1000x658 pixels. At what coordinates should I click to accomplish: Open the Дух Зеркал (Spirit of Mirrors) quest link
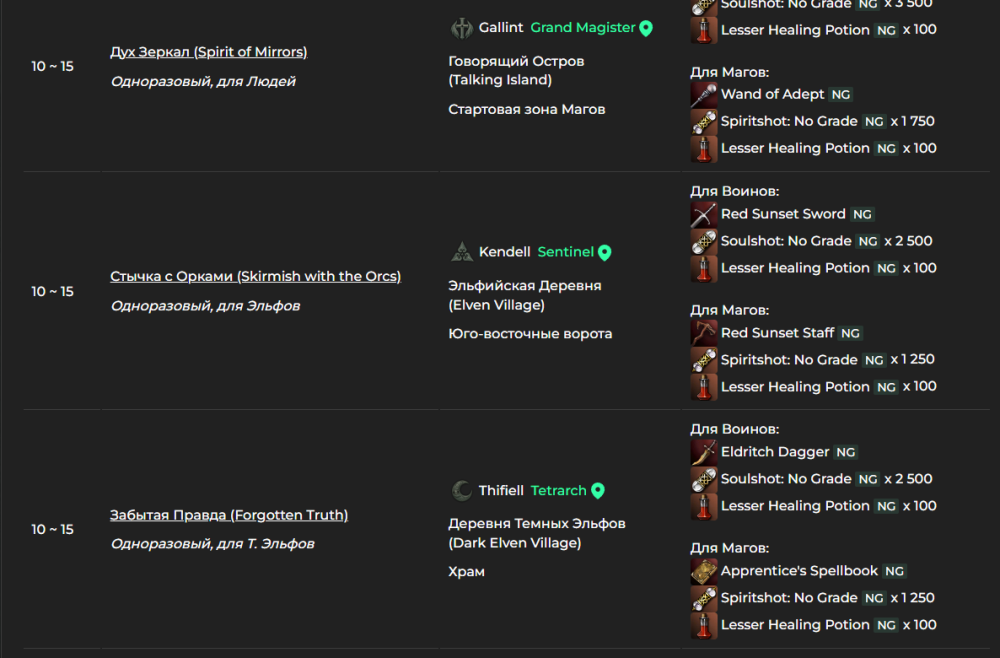pyautogui.click(x=209, y=52)
